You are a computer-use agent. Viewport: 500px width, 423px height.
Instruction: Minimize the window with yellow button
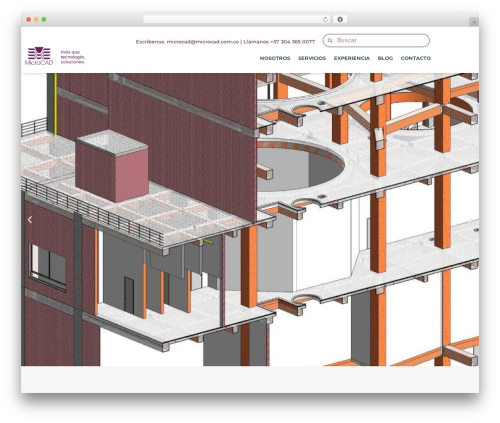(x=36, y=20)
